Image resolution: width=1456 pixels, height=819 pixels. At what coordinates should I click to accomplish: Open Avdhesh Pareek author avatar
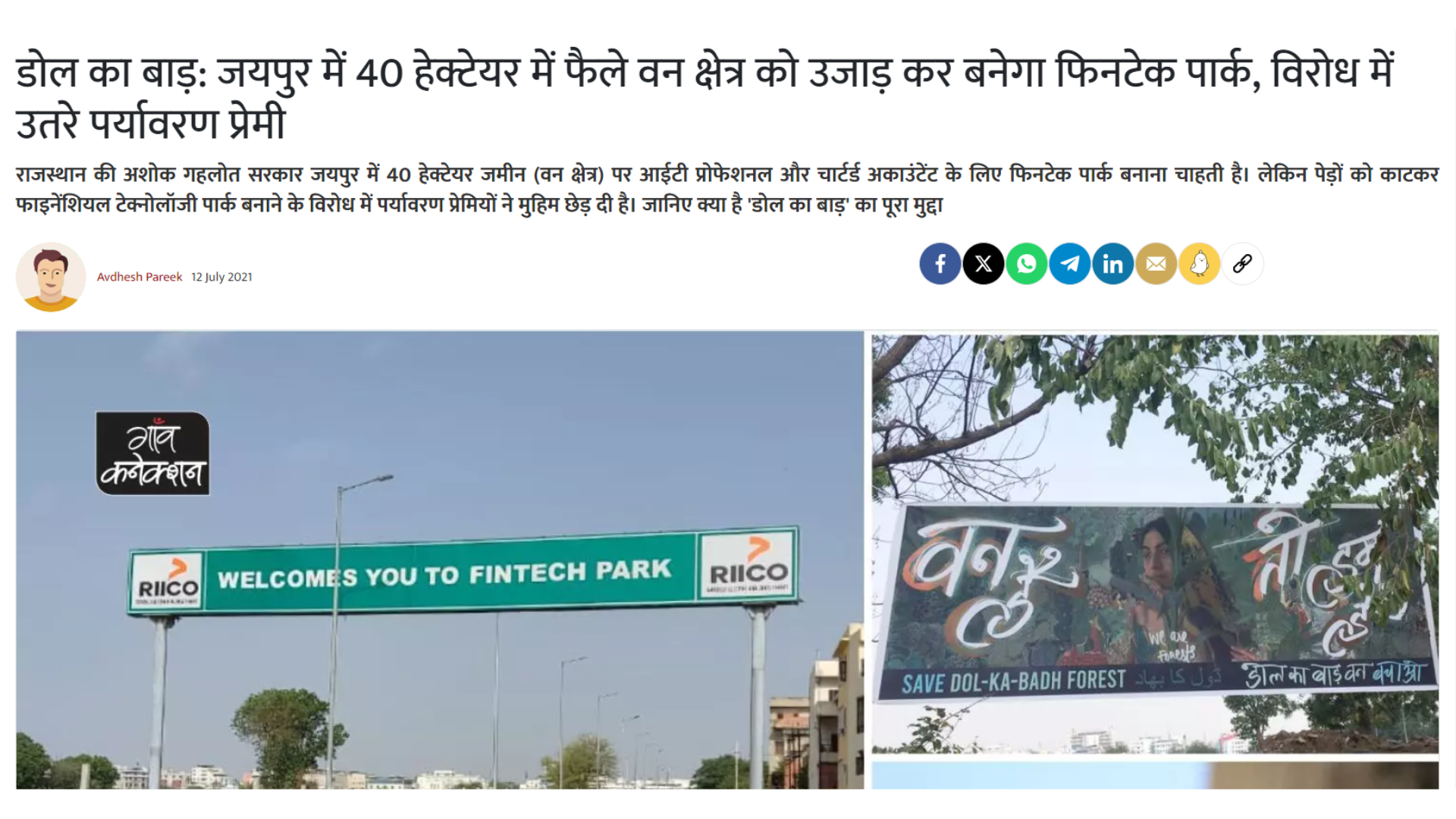tap(51, 277)
